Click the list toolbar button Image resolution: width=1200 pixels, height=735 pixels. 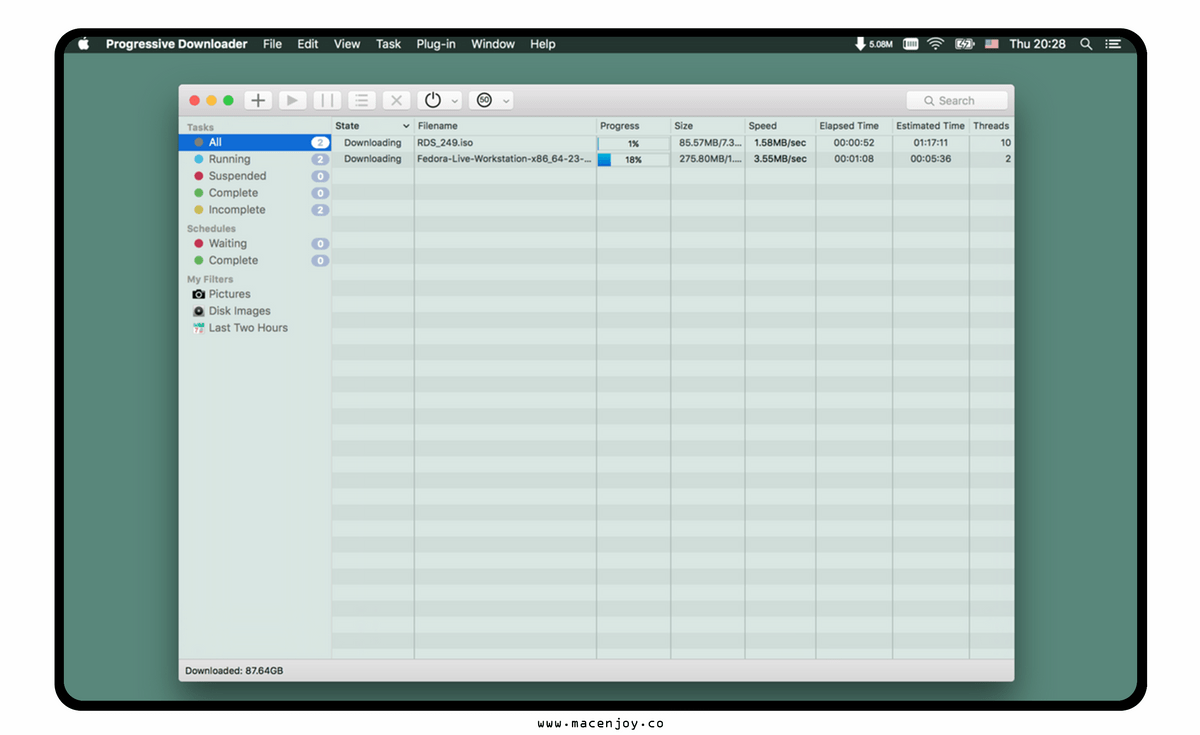pos(362,100)
